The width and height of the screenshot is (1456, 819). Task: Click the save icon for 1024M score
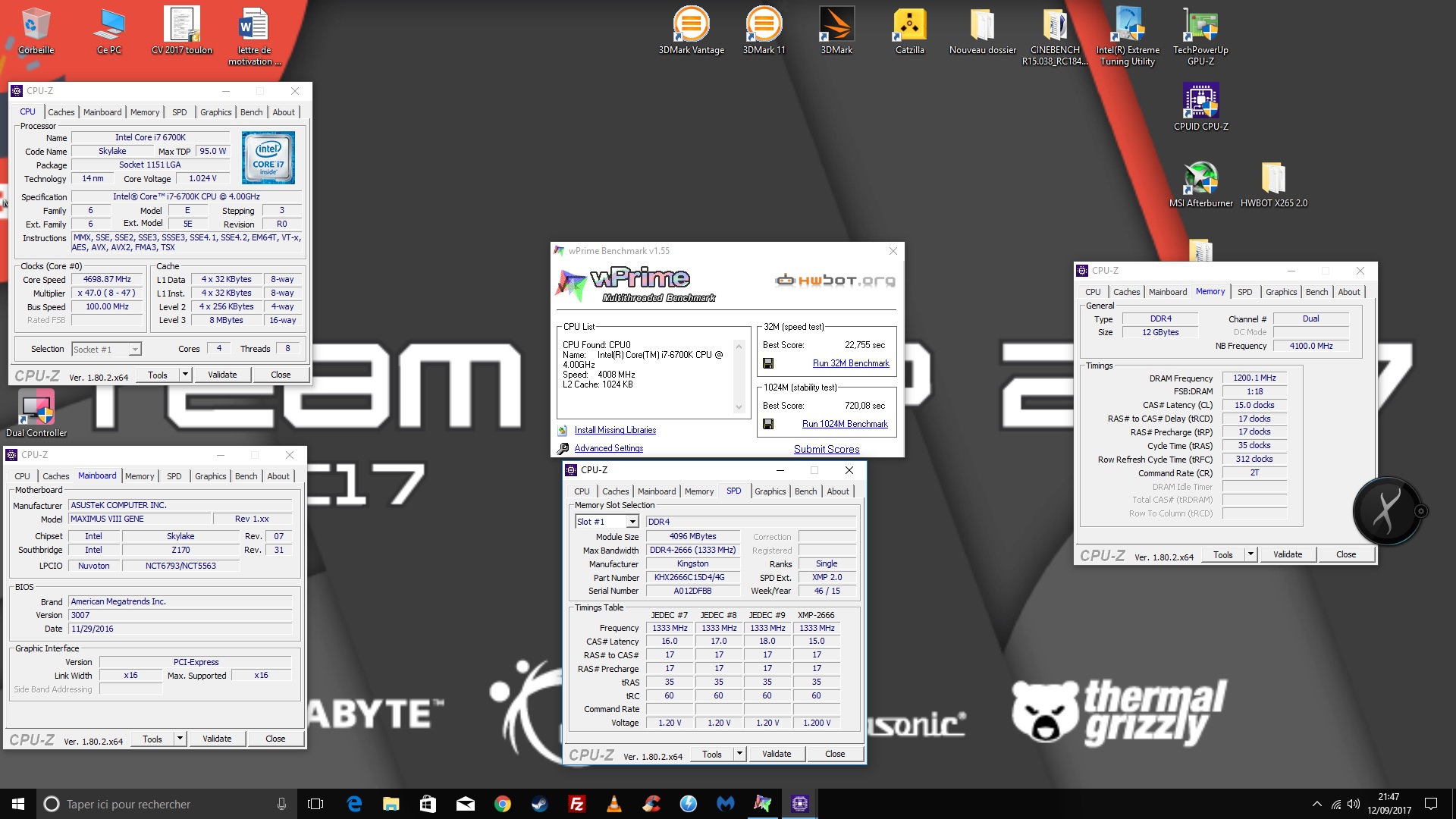[x=767, y=424]
